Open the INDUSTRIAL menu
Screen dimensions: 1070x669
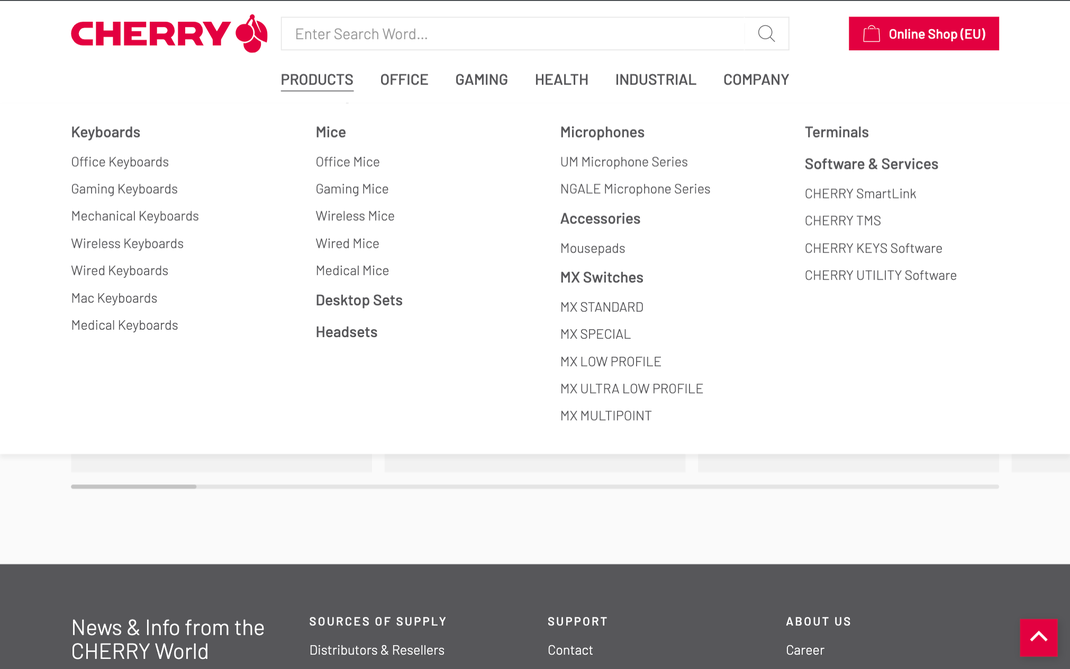(655, 80)
